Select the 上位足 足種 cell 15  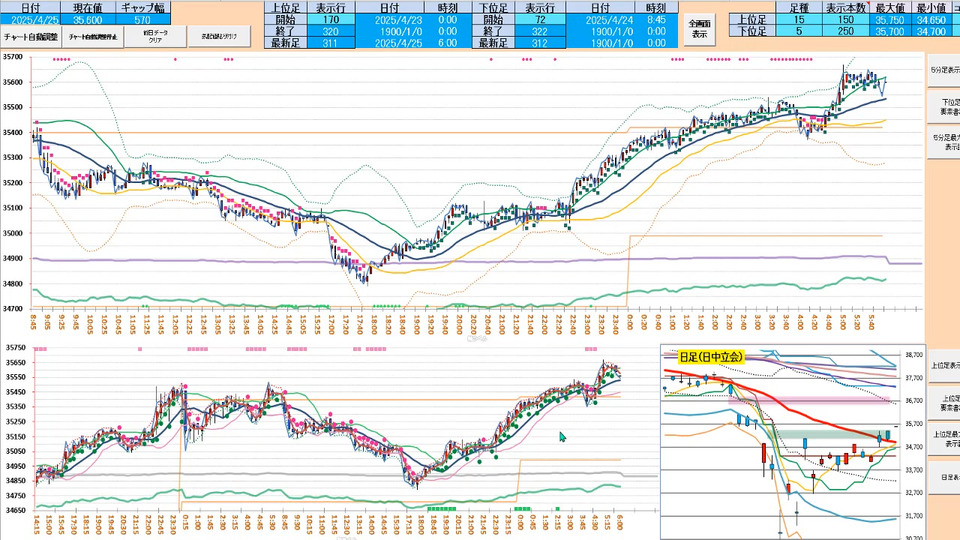pyautogui.click(x=798, y=20)
